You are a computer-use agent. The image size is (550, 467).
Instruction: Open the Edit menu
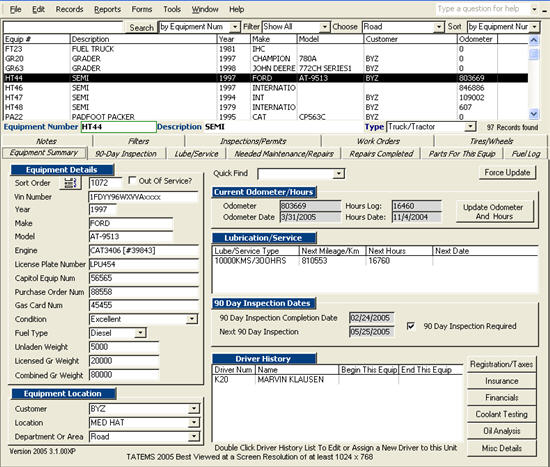38,9
